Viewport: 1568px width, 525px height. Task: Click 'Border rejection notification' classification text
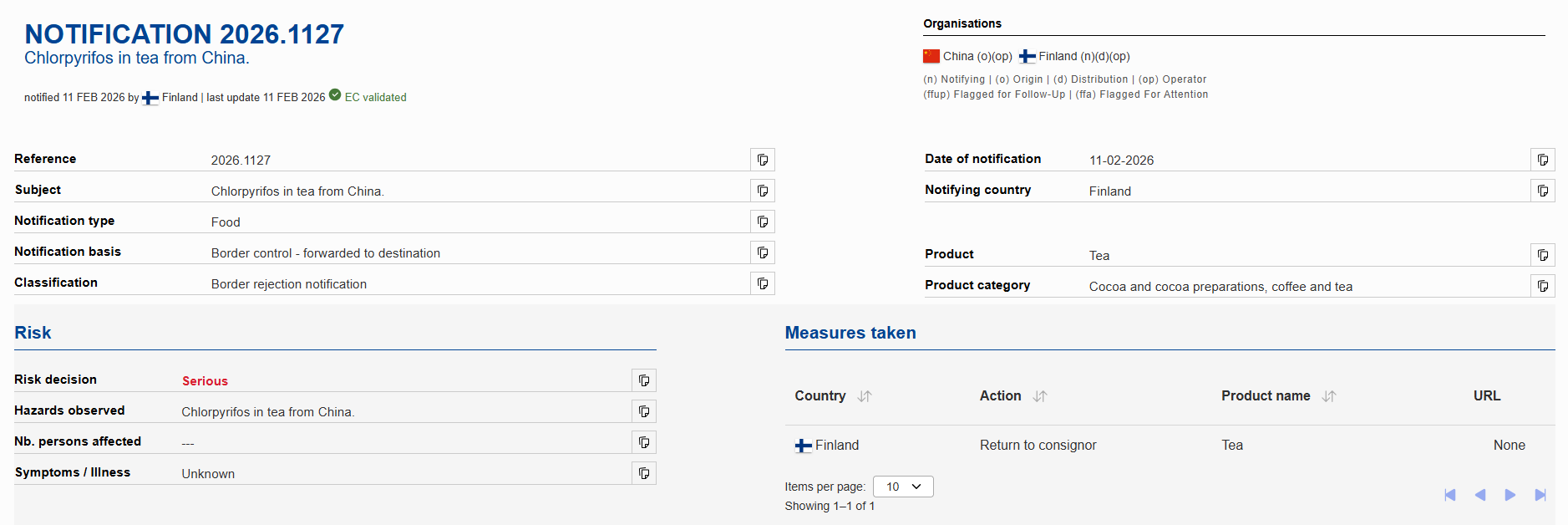(289, 284)
